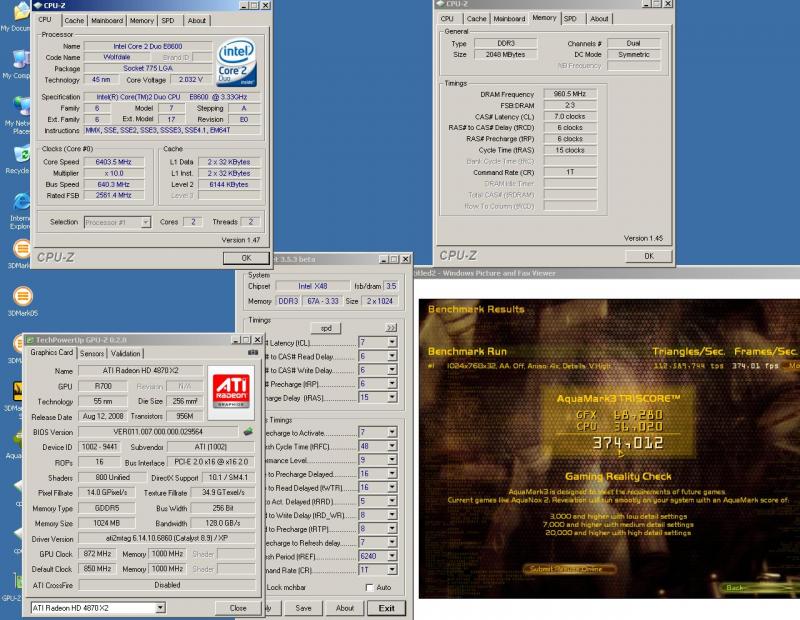Image resolution: width=800 pixels, height=620 pixels.
Task: Open SPD tab in left CPU-Z
Action: [x=168, y=20]
